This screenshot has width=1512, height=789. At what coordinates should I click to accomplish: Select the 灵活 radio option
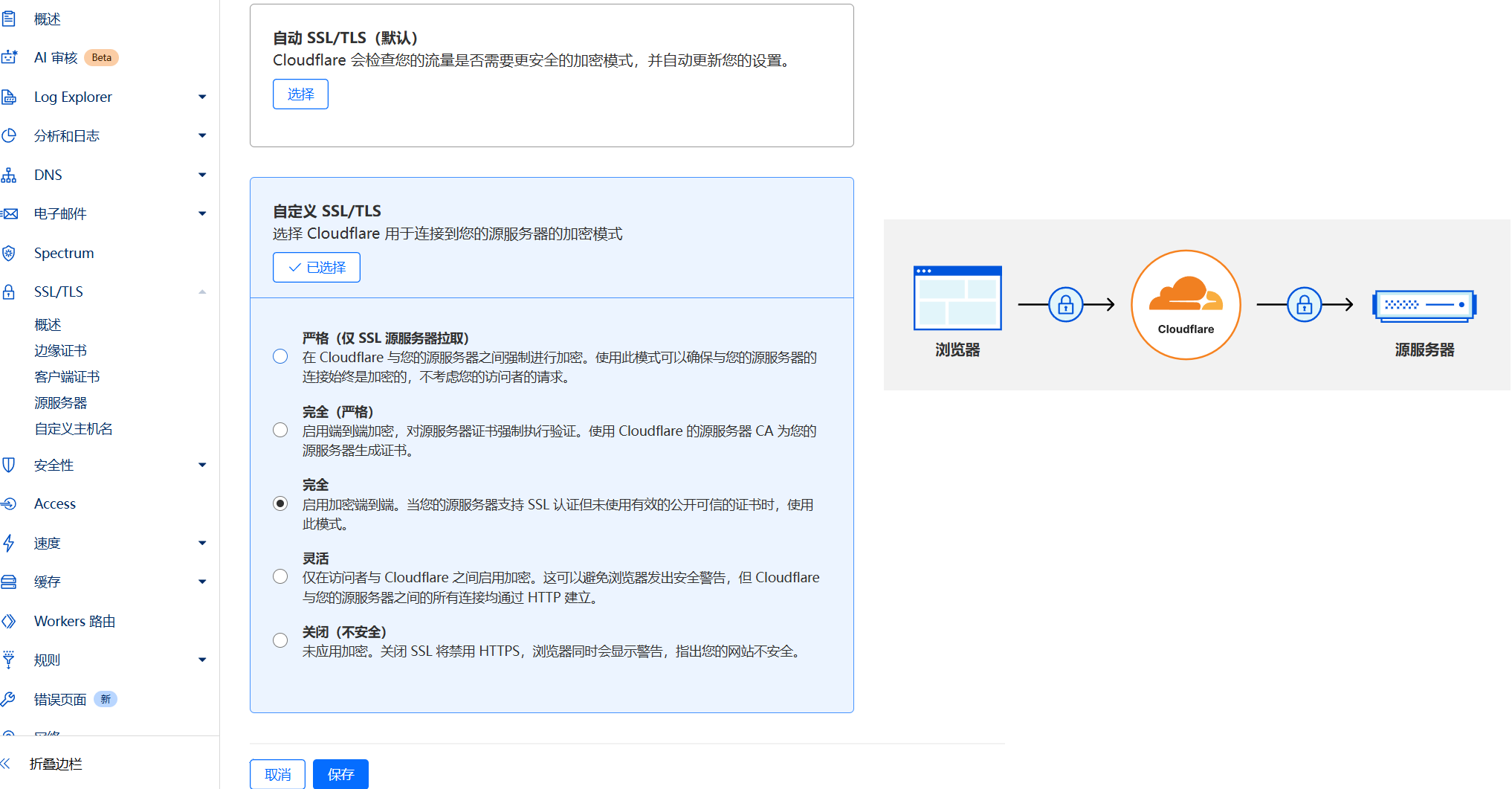tap(280, 576)
